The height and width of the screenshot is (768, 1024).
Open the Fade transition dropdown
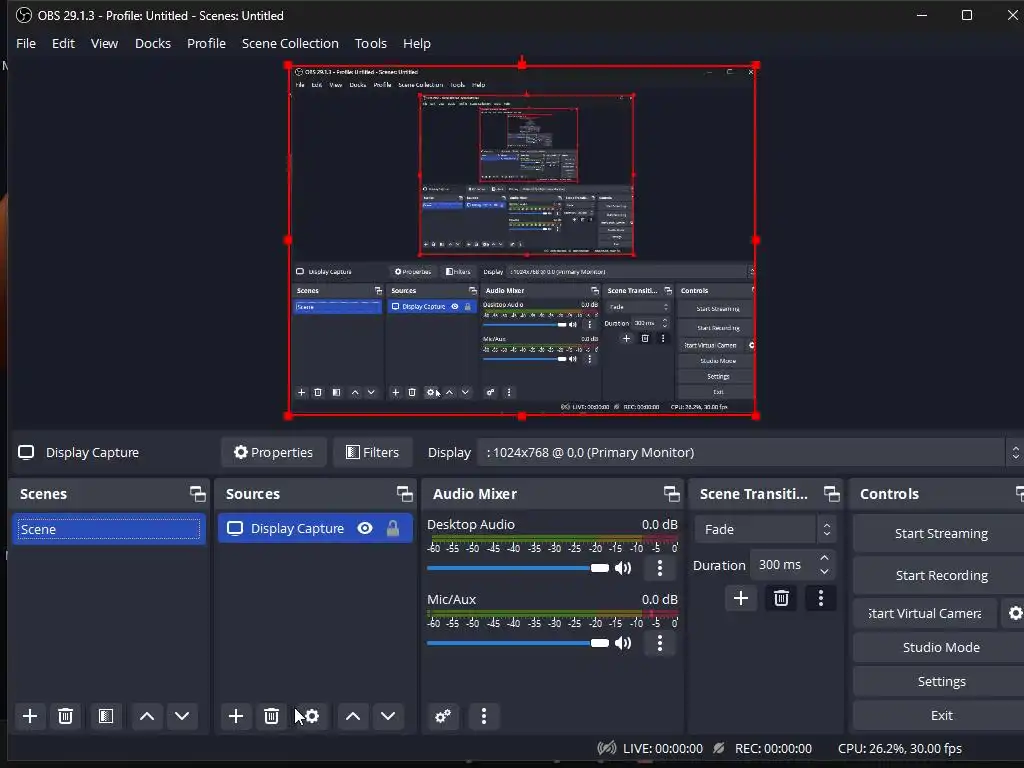click(x=765, y=530)
